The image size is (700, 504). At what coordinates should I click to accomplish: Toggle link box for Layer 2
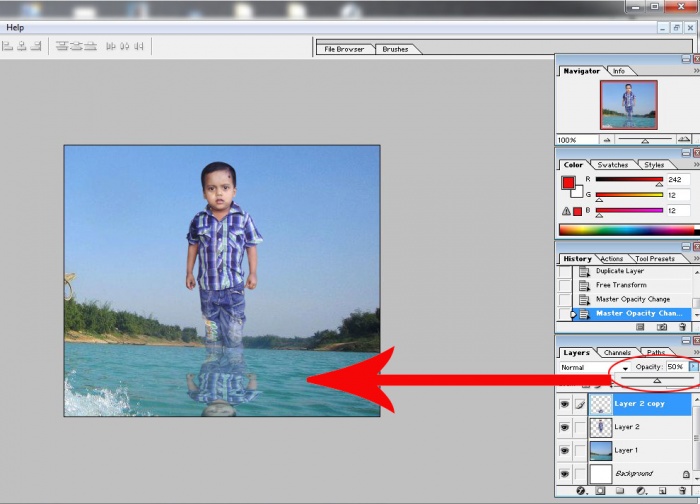click(580, 427)
